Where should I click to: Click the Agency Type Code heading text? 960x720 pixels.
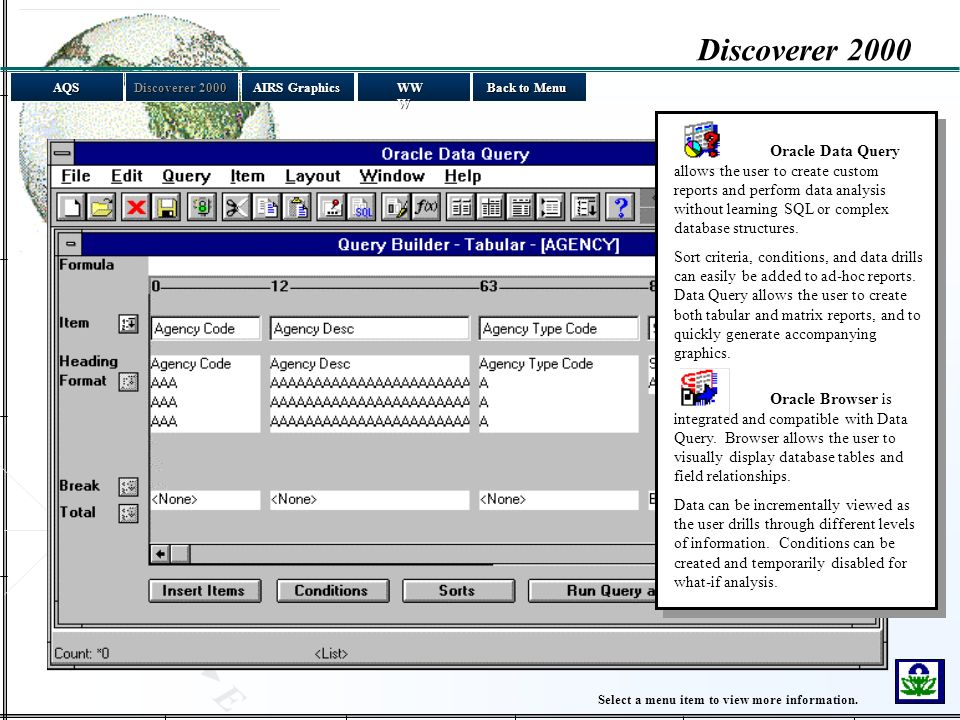point(536,364)
